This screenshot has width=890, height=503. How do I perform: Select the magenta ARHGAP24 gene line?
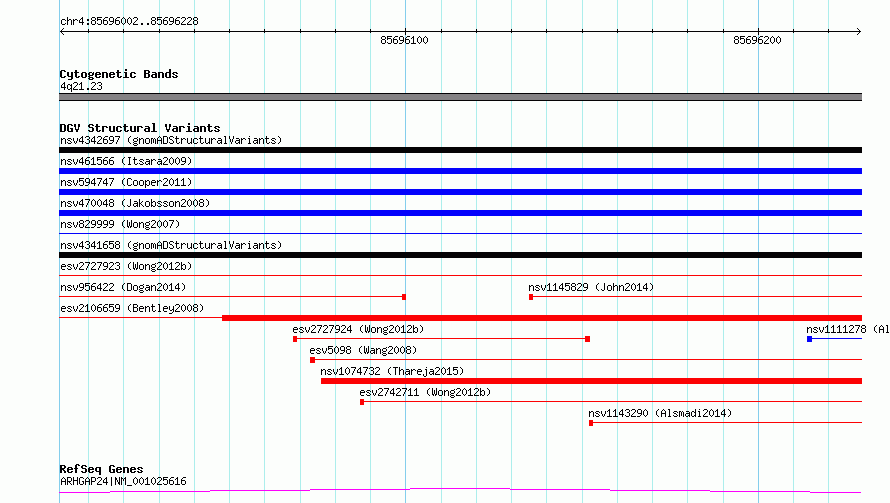pos(460,490)
